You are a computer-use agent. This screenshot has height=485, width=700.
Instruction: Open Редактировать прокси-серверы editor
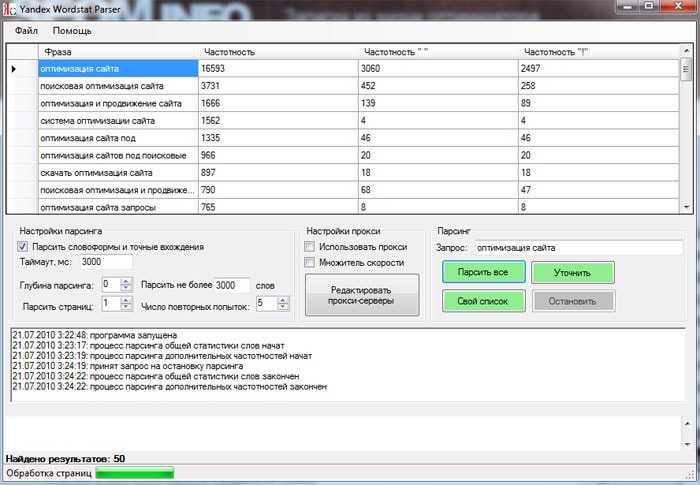361,295
